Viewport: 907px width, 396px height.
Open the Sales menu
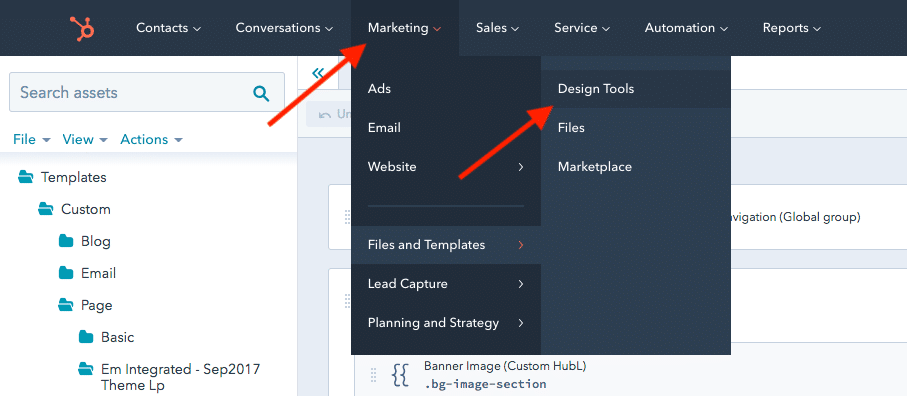point(497,28)
